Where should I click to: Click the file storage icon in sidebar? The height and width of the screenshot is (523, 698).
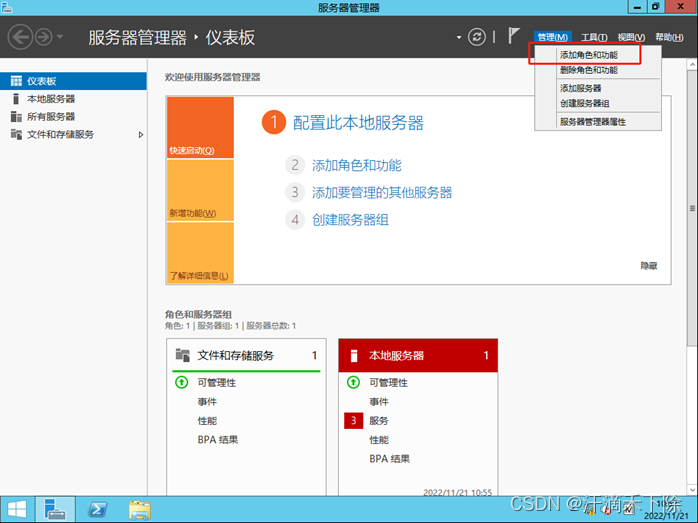click(x=16, y=134)
